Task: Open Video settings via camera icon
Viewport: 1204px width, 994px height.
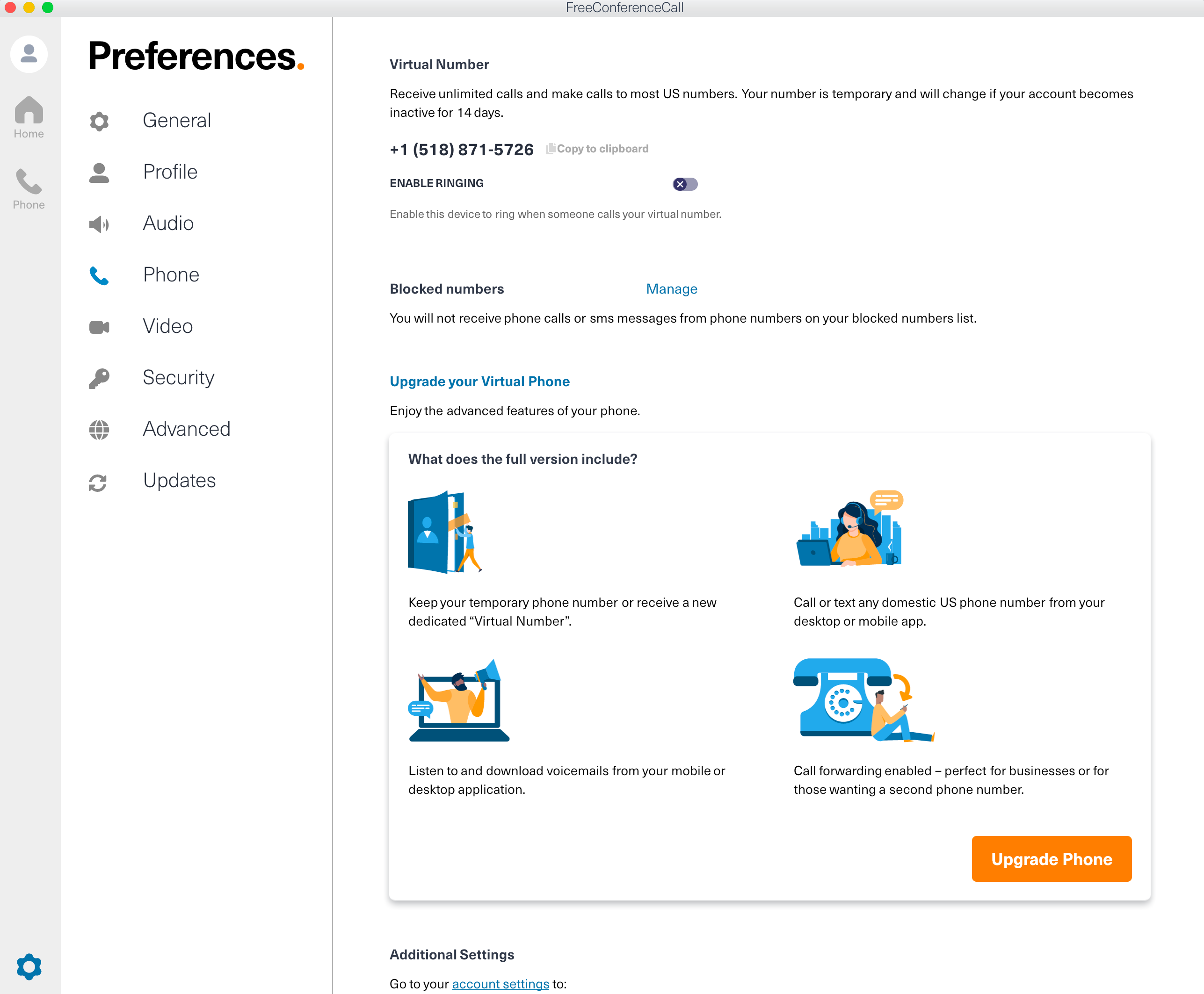Action: 99,327
